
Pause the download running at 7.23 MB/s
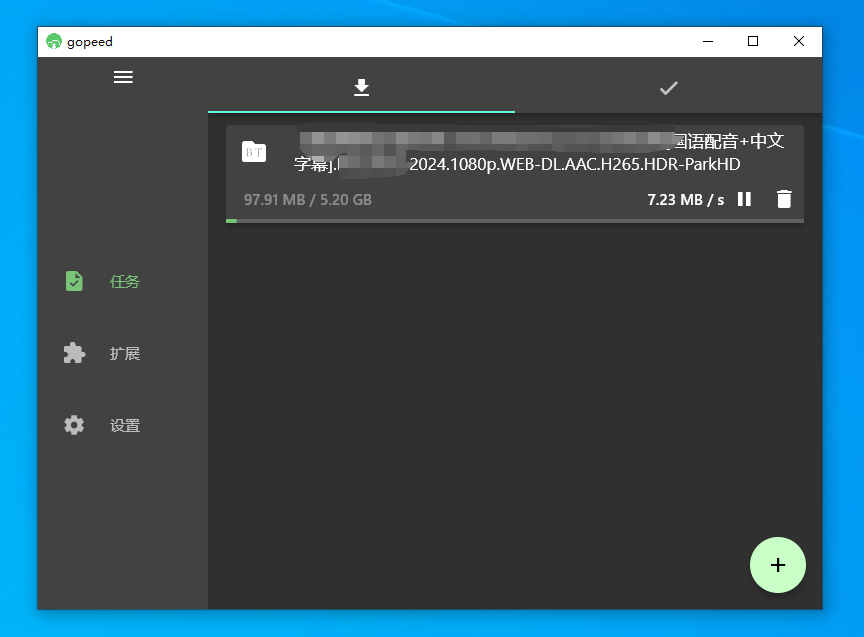click(x=744, y=199)
